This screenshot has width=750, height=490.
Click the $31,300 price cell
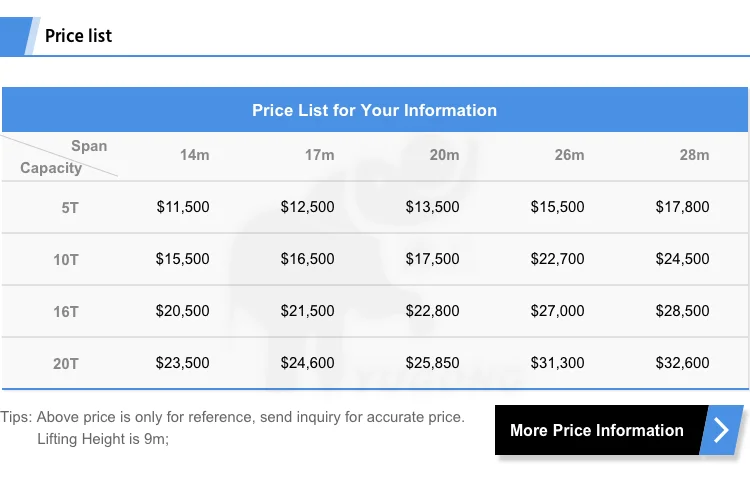tap(558, 363)
